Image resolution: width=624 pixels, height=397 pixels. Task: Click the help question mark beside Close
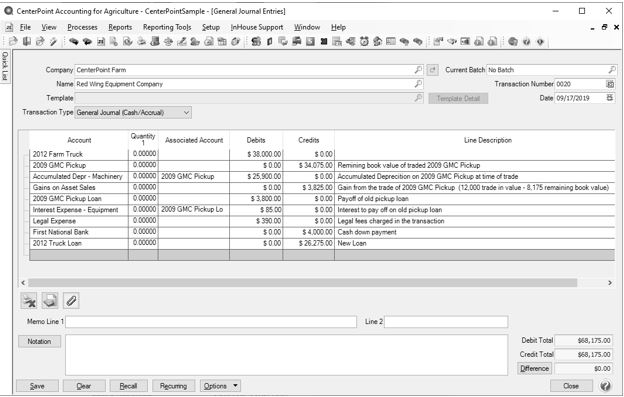605,386
